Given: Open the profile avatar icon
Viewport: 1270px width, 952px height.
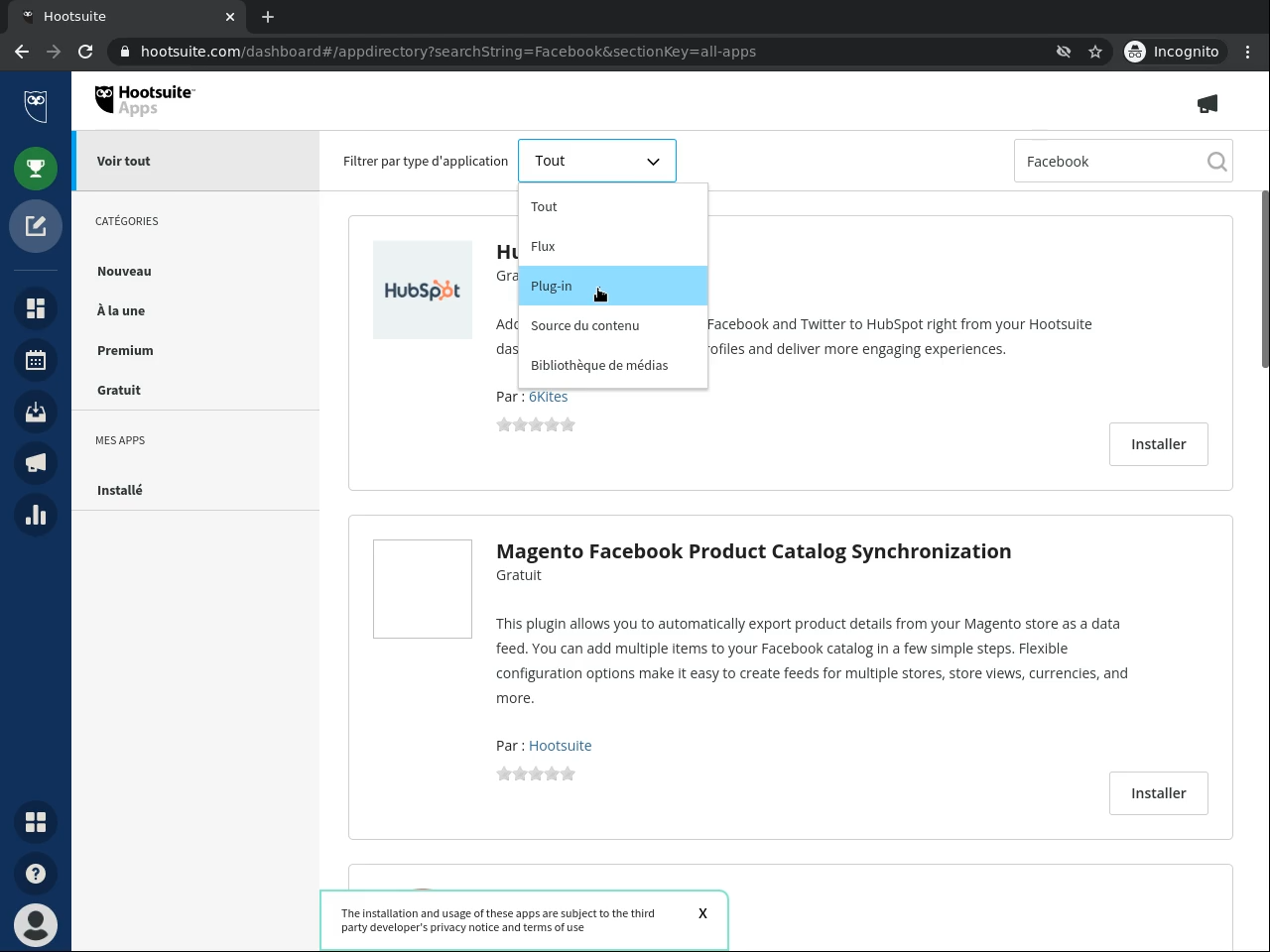Looking at the screenshot, I should (36, 925).
